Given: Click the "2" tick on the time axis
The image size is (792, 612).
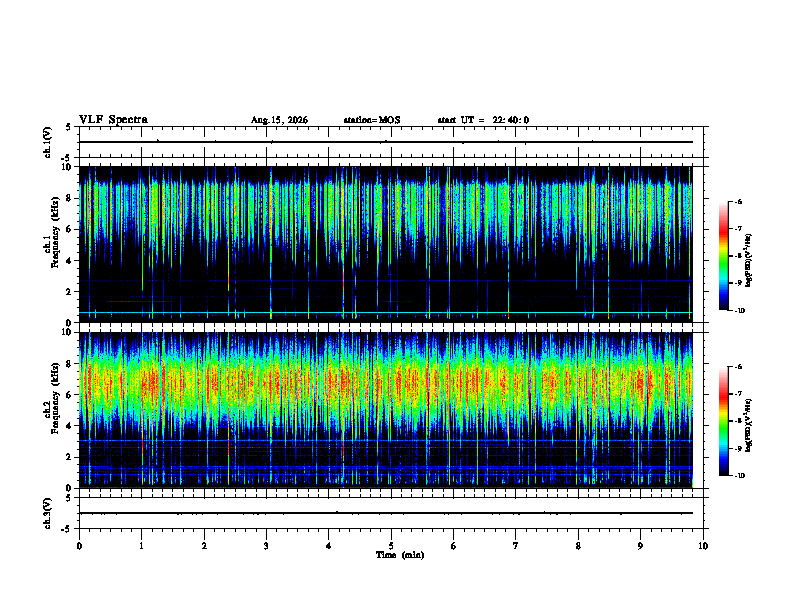Looking at the screenshot, I should point(204,546).
